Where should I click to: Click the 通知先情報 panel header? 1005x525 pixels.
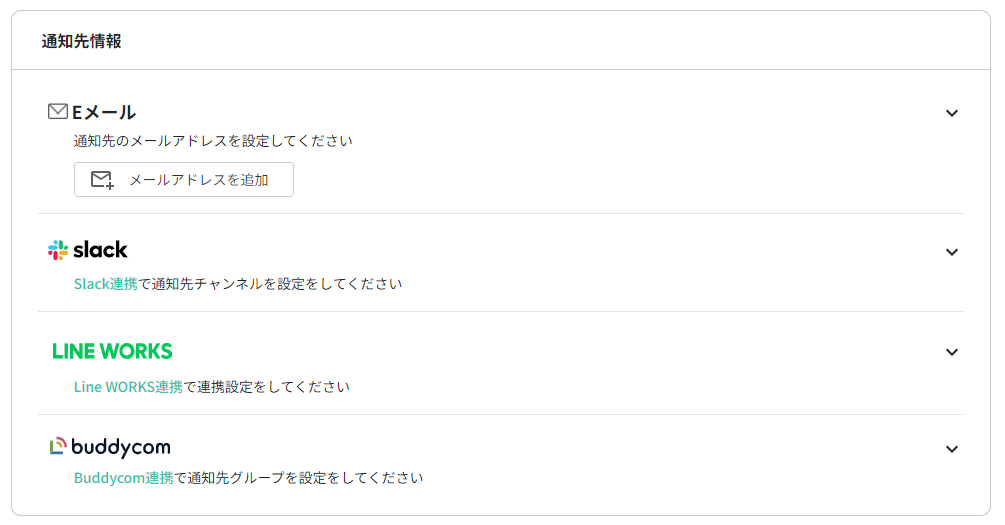(x=82, y=42)
